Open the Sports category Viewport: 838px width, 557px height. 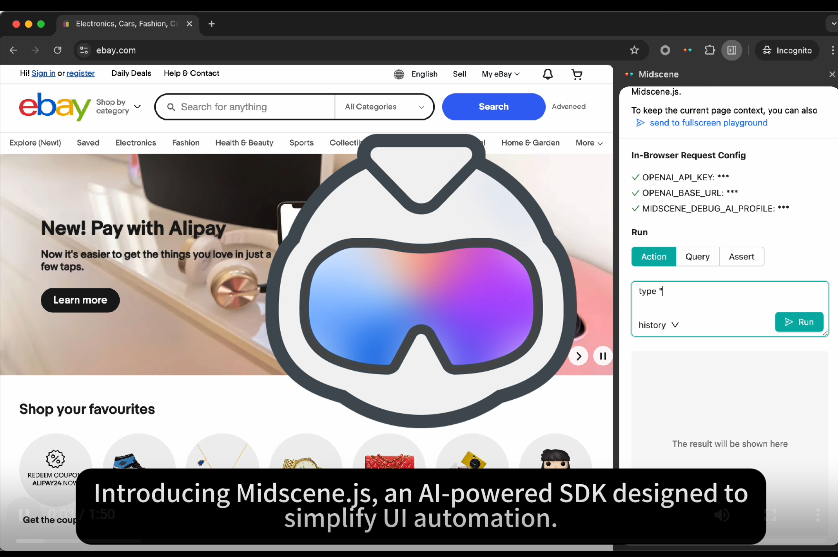[301, 143]
